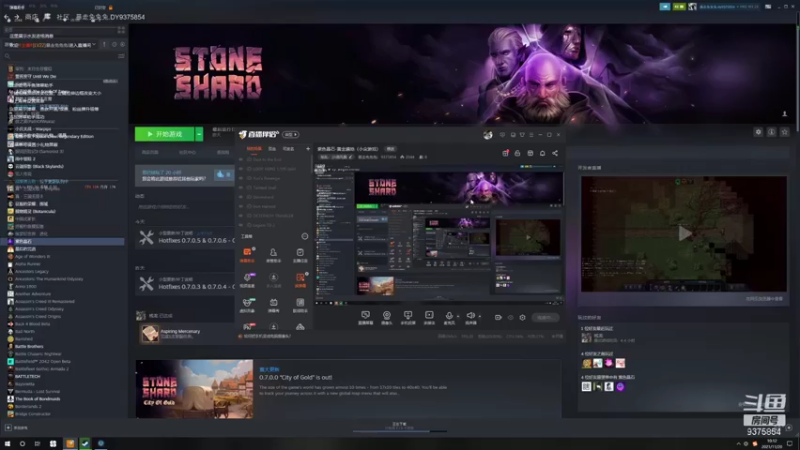This screenshot has height=450, width=800.
Task: Play the developer broadcast video thumbnail
Action: tap(684, 234)
